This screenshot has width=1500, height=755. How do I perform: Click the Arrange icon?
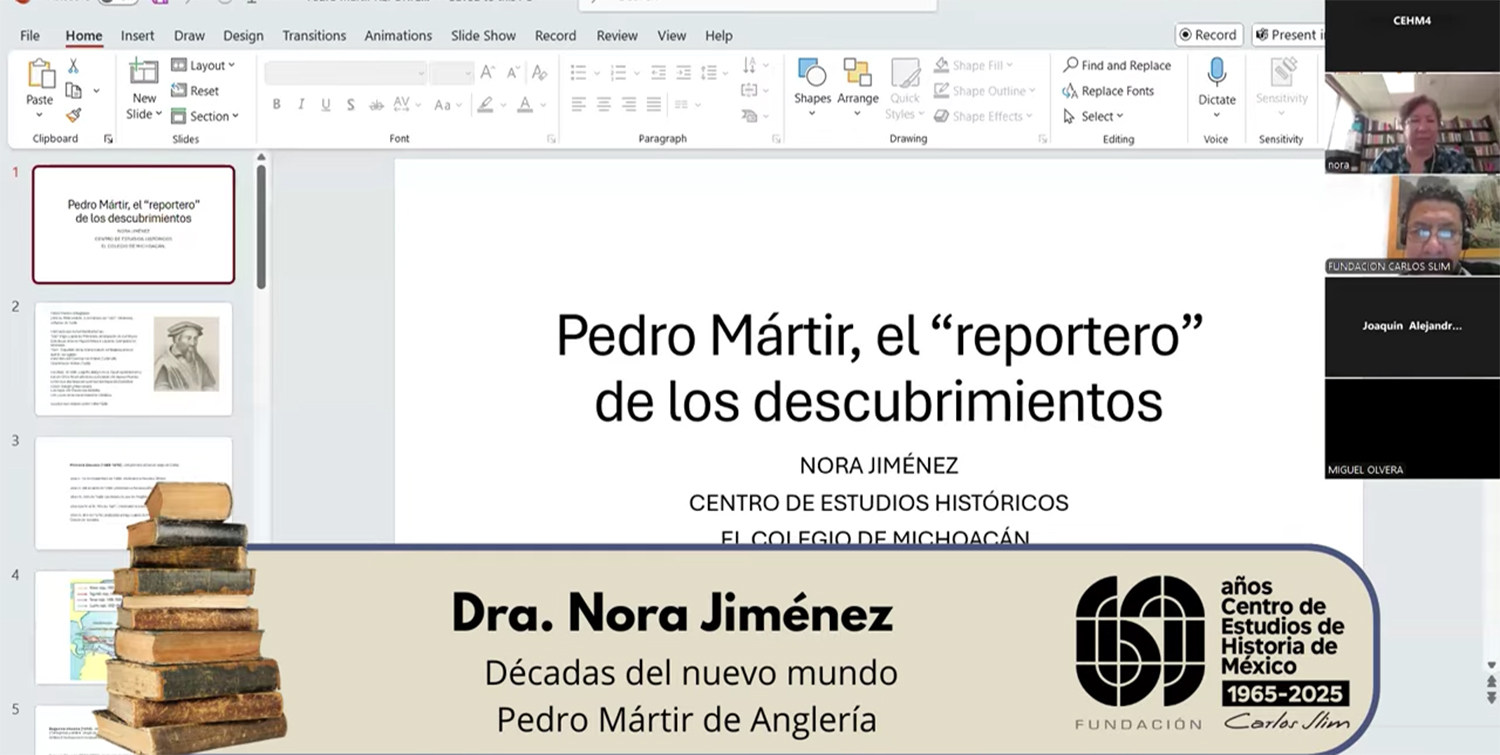pos(857,73)
